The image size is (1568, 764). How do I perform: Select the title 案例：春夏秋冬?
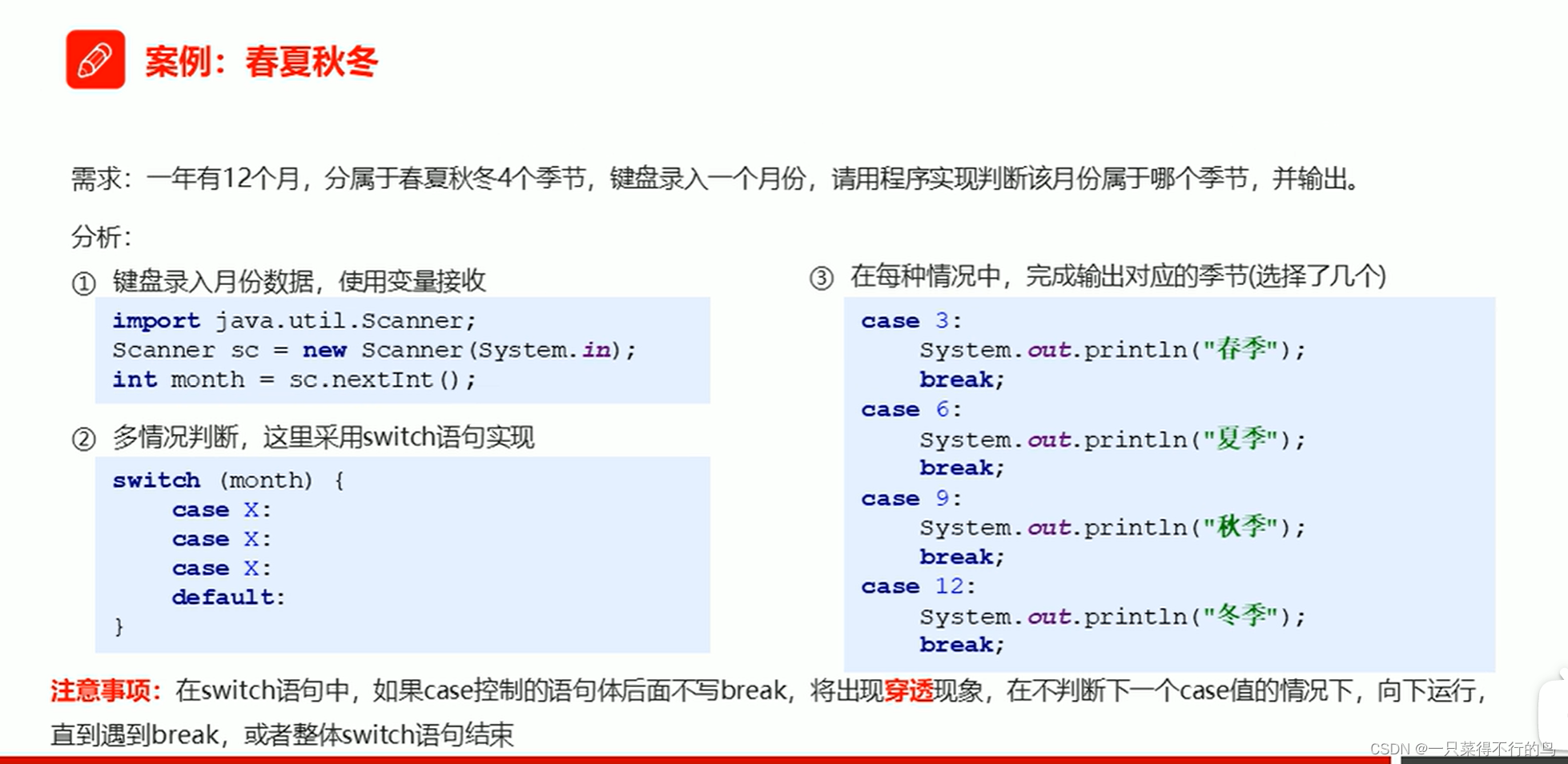point(261,62)
